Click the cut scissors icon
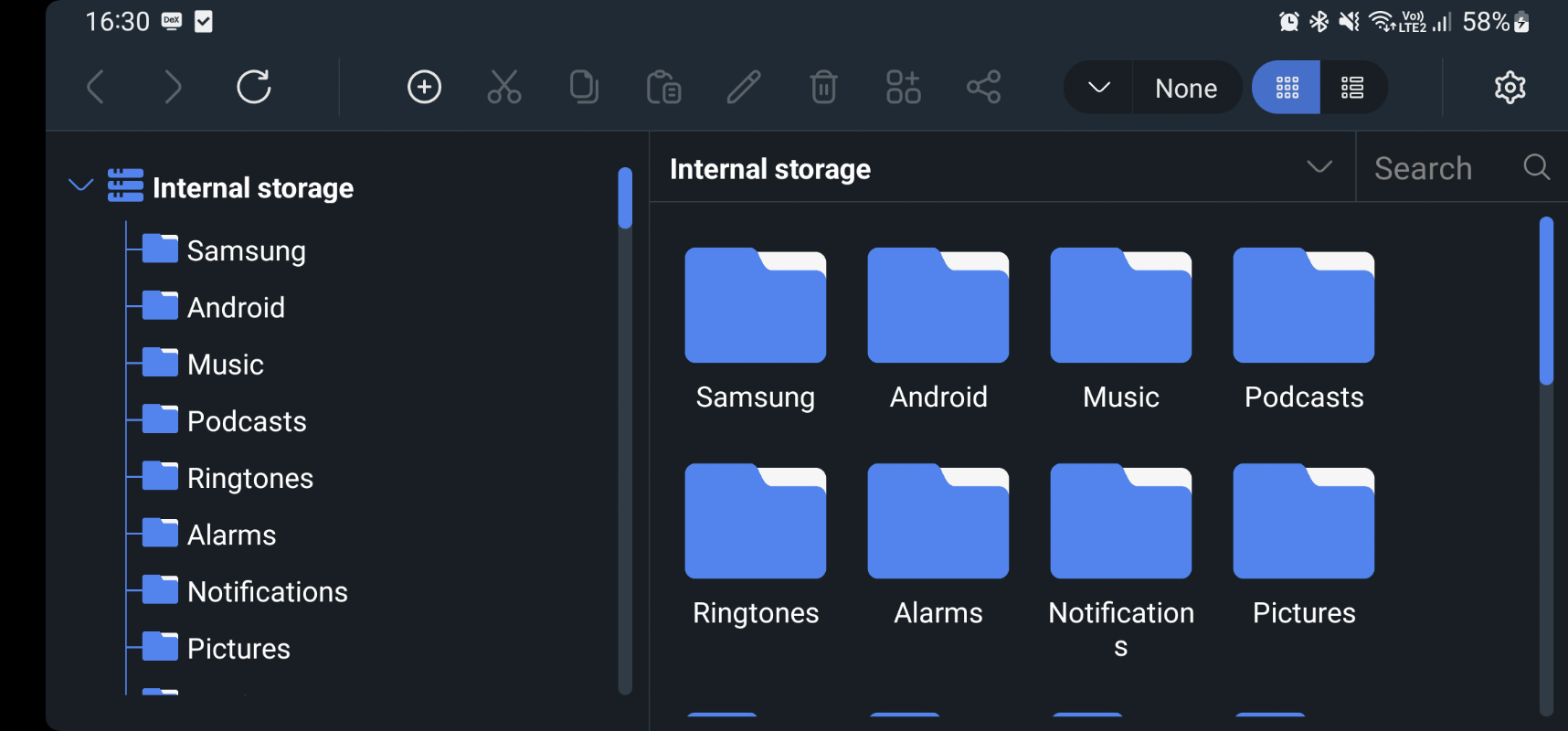This screenshot has height=731, width=1568. click(503, 88)
